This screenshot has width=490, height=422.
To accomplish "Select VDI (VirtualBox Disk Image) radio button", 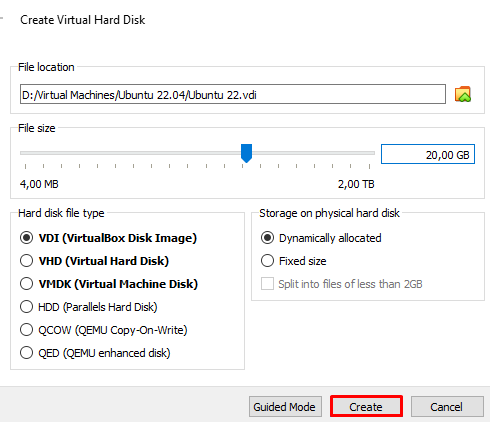I will point(26,238).
